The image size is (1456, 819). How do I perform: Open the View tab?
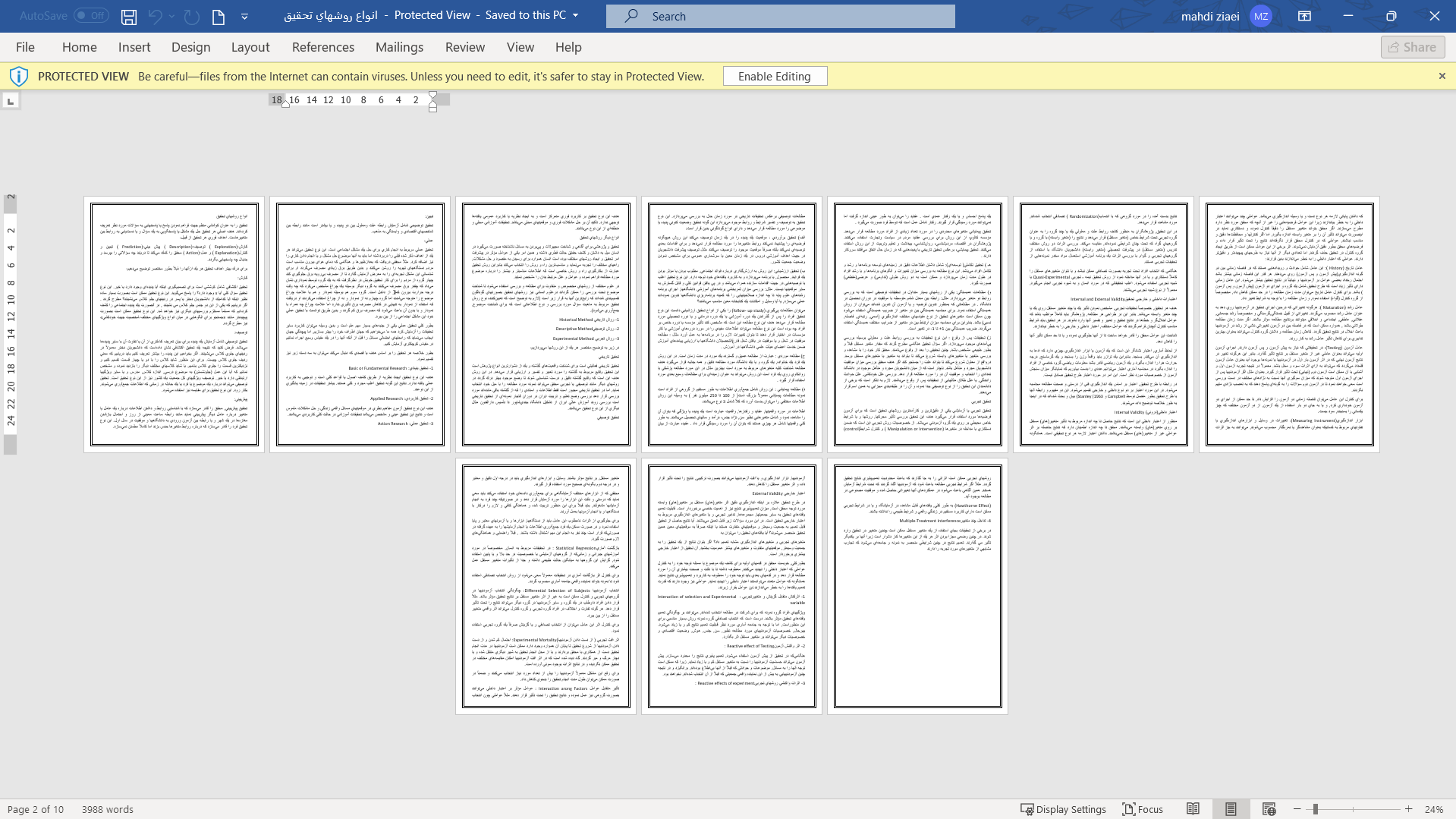coord(520,47)
